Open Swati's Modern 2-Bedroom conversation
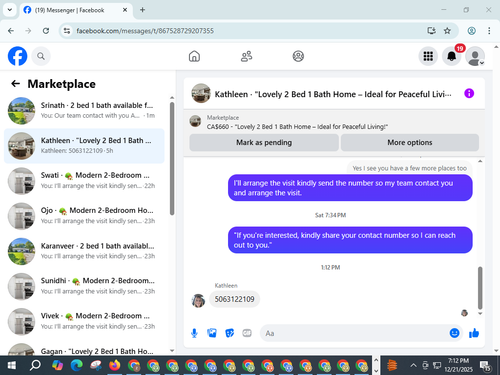This screenshot has width=500, height=375. coord(84,181)
